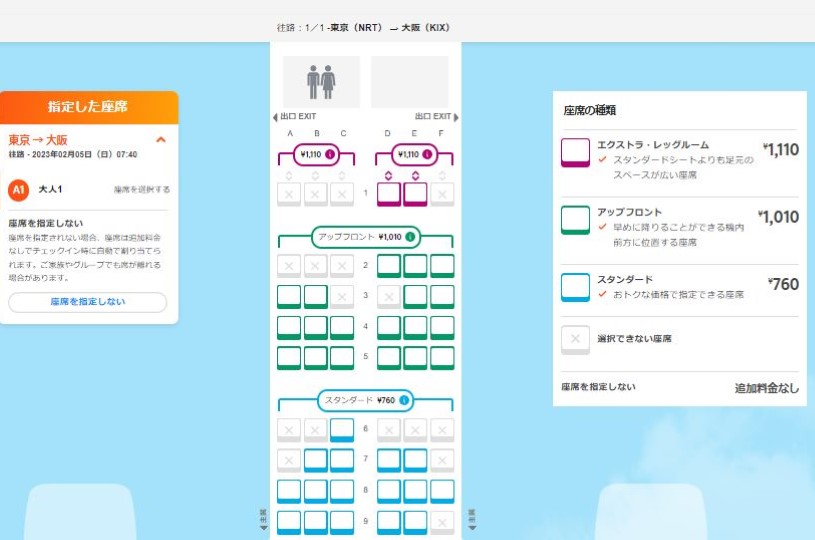Choose extra legroom seat 1E
Viewport: 815px width, 540px height.
[x=415, y=194]
